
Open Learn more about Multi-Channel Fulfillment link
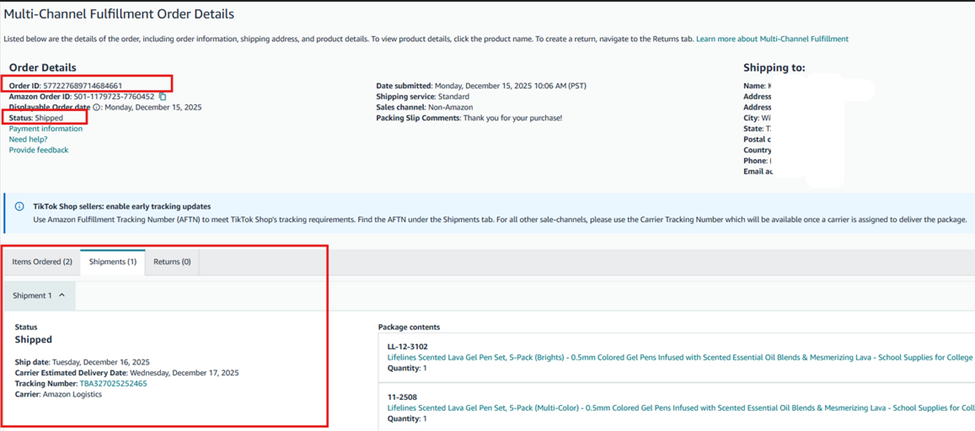(x=772, y=39)
